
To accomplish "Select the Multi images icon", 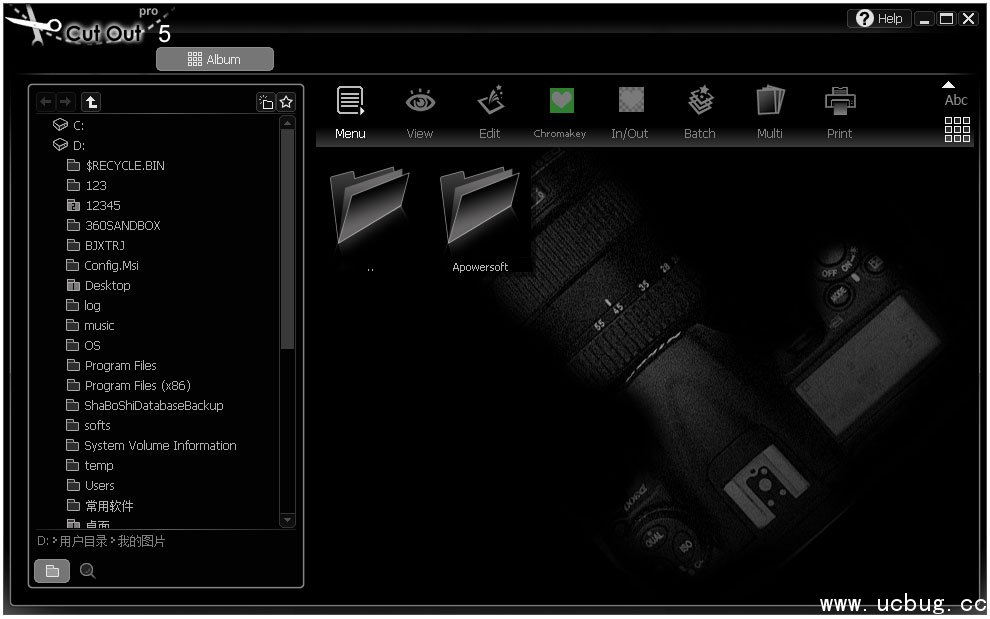I will [770, 102].
